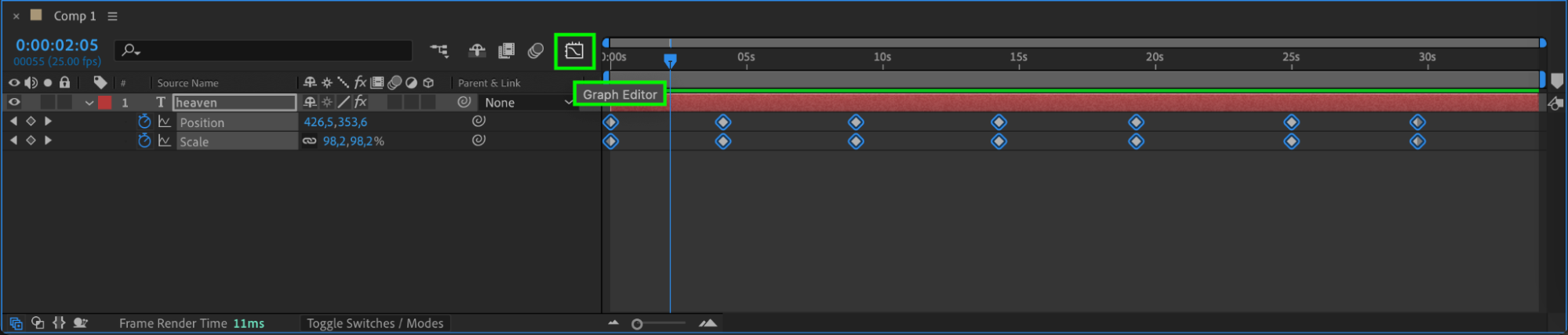
Task: Go to next Position keyframe
Action: tap(48, 122)
